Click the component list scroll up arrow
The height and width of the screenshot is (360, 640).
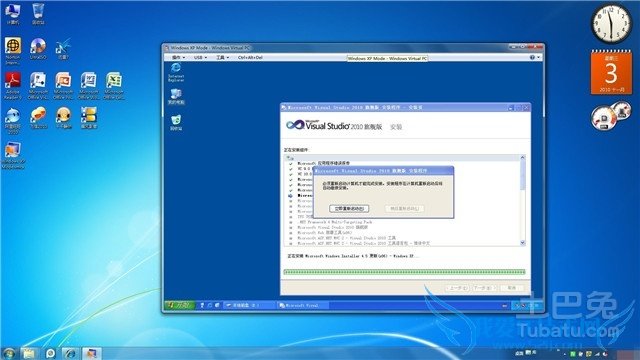522,158
